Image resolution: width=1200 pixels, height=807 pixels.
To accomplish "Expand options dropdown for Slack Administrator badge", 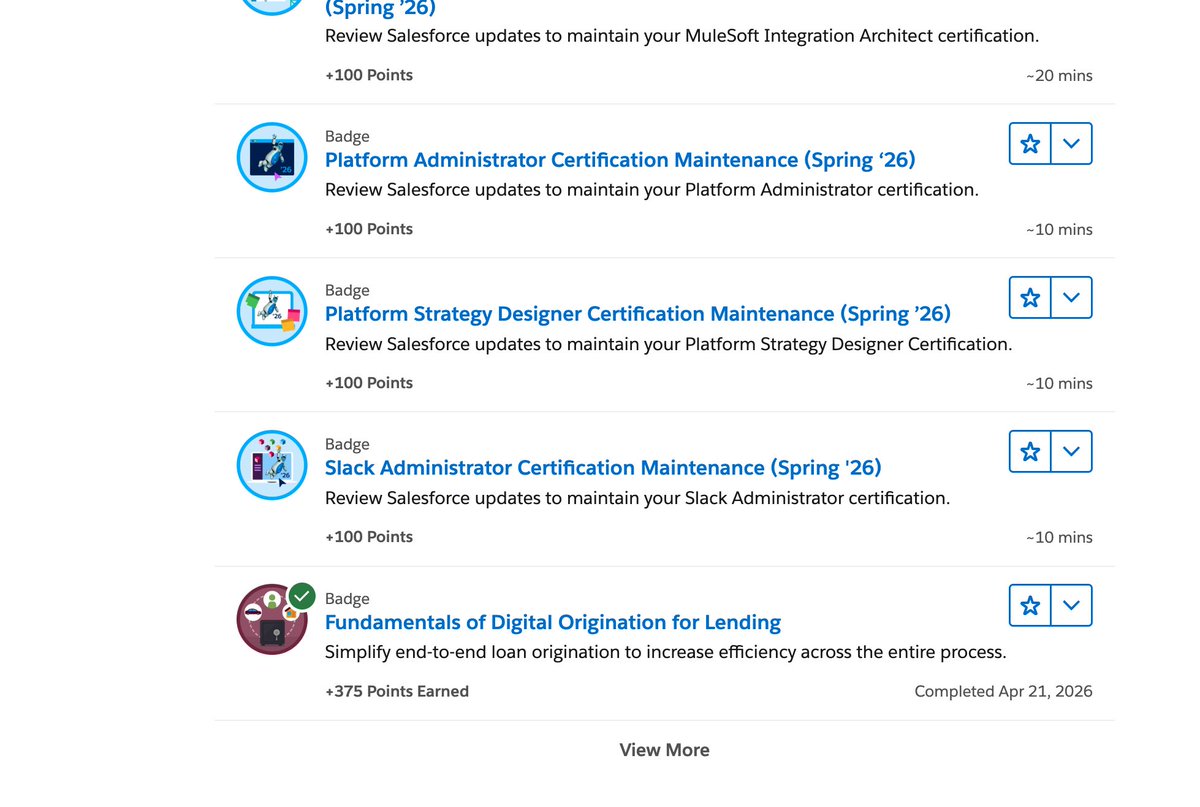I will [x=1072, y=452].
